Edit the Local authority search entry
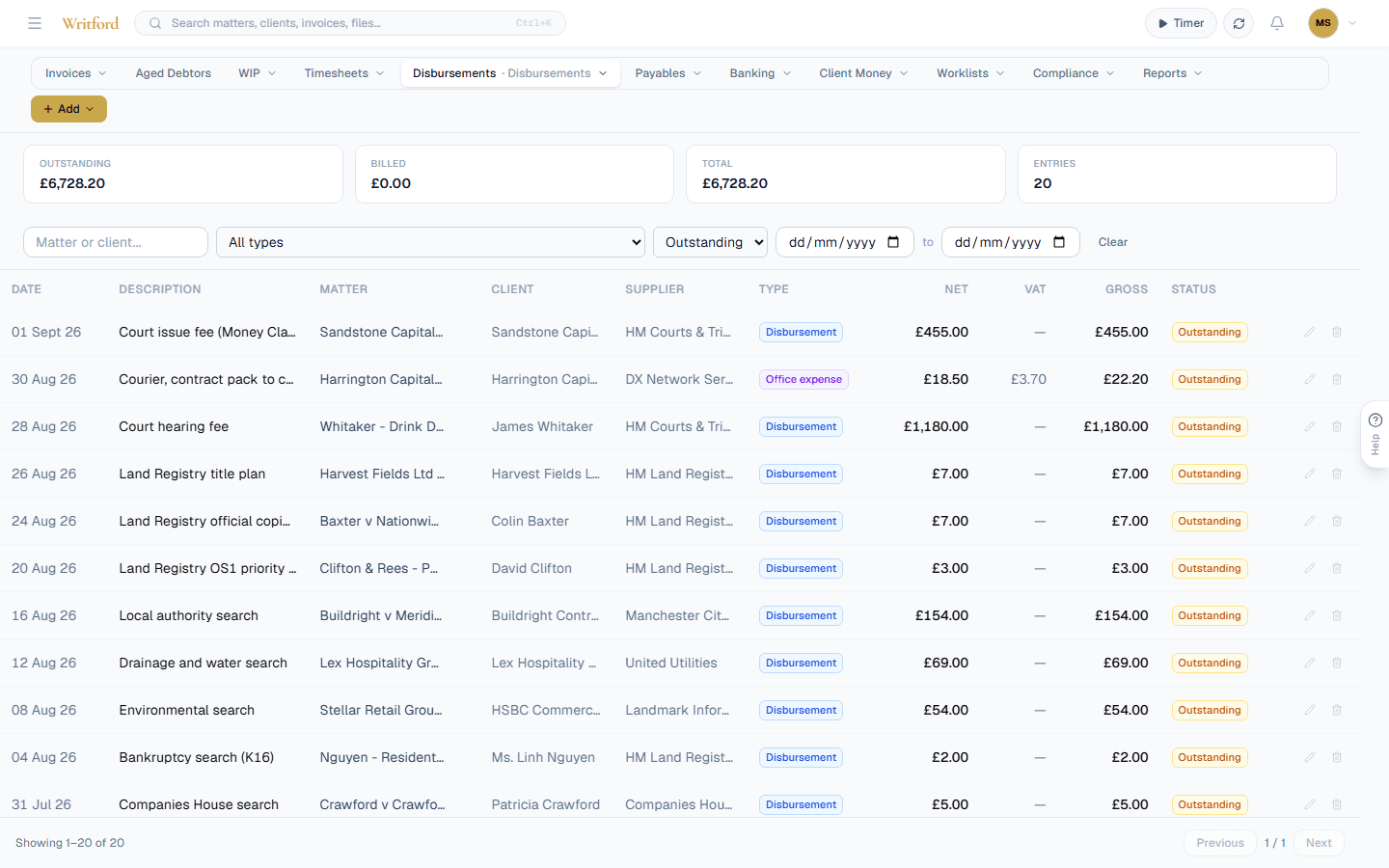Viewport: 1389px width, 868px height. click(x=1310, y=615)
